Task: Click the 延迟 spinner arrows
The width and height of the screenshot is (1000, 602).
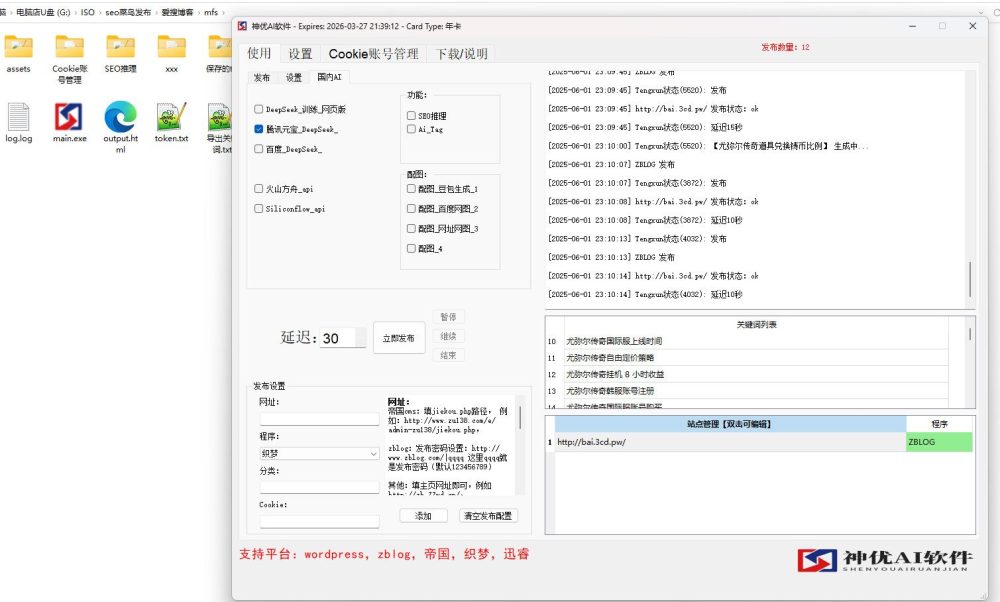Action: [361, 338]
